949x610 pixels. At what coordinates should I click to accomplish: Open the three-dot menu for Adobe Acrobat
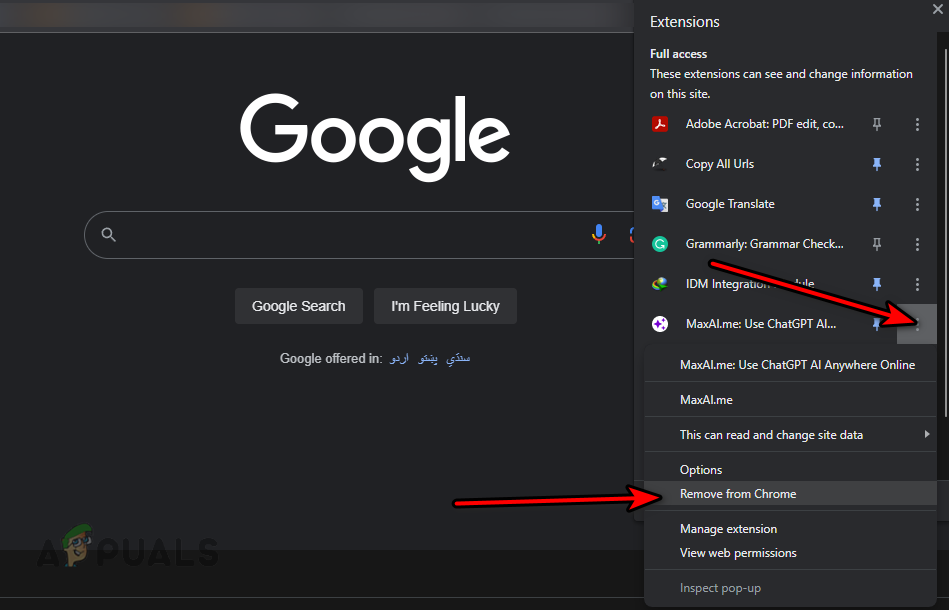(x=917, y=124)
